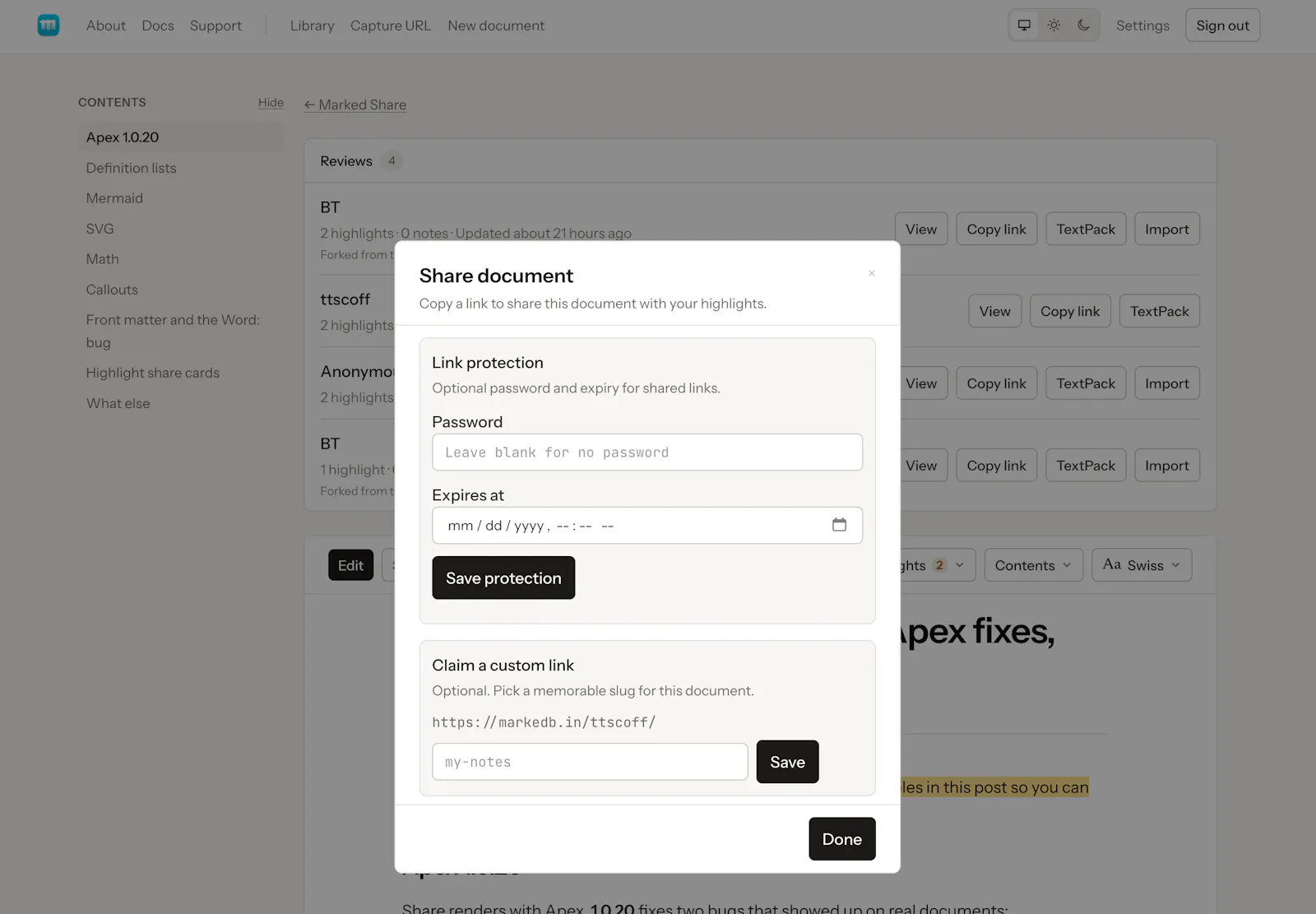The height and width of the screenshot is (914, 1316).
Task: Click the Claim a custom link heading
Action: (x=503, y=666)
